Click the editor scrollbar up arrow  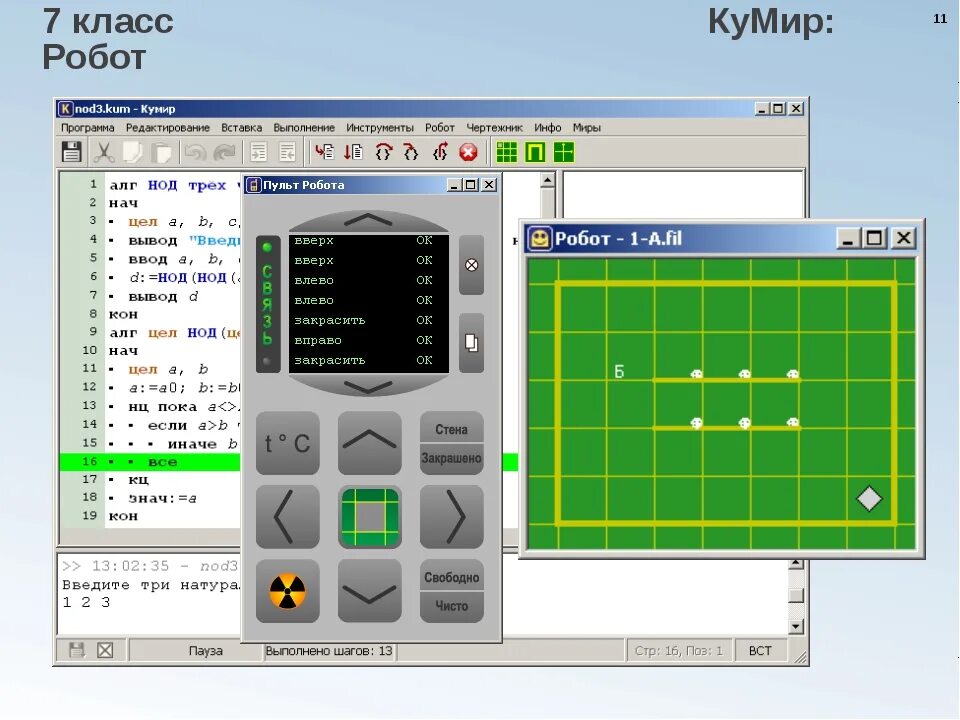pyautogui.click(x=547, y=179)
